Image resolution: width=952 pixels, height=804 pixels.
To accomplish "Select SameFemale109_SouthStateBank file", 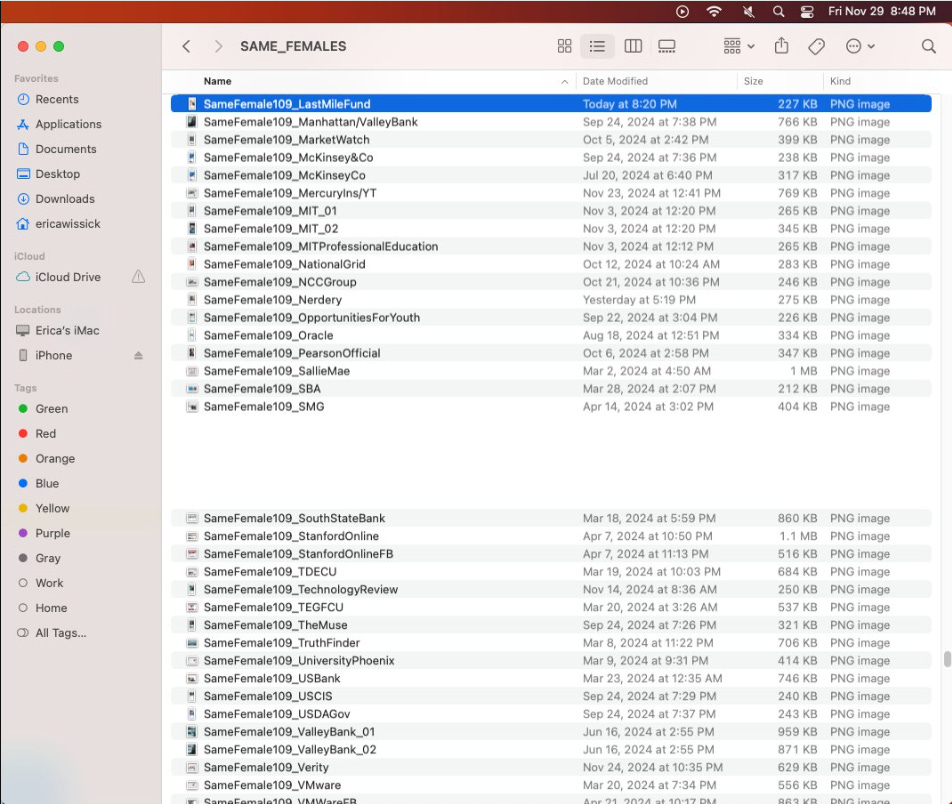I will pyautogui.click(x=551, y=518).
